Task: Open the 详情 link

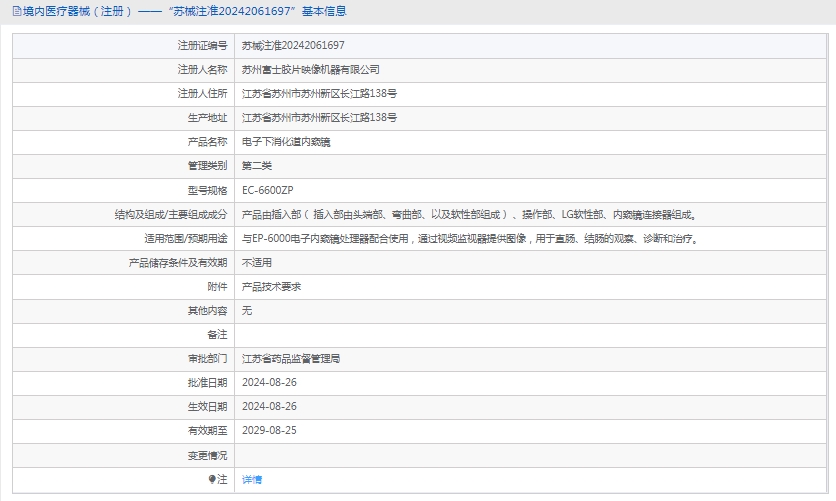Action: [252, 480]
